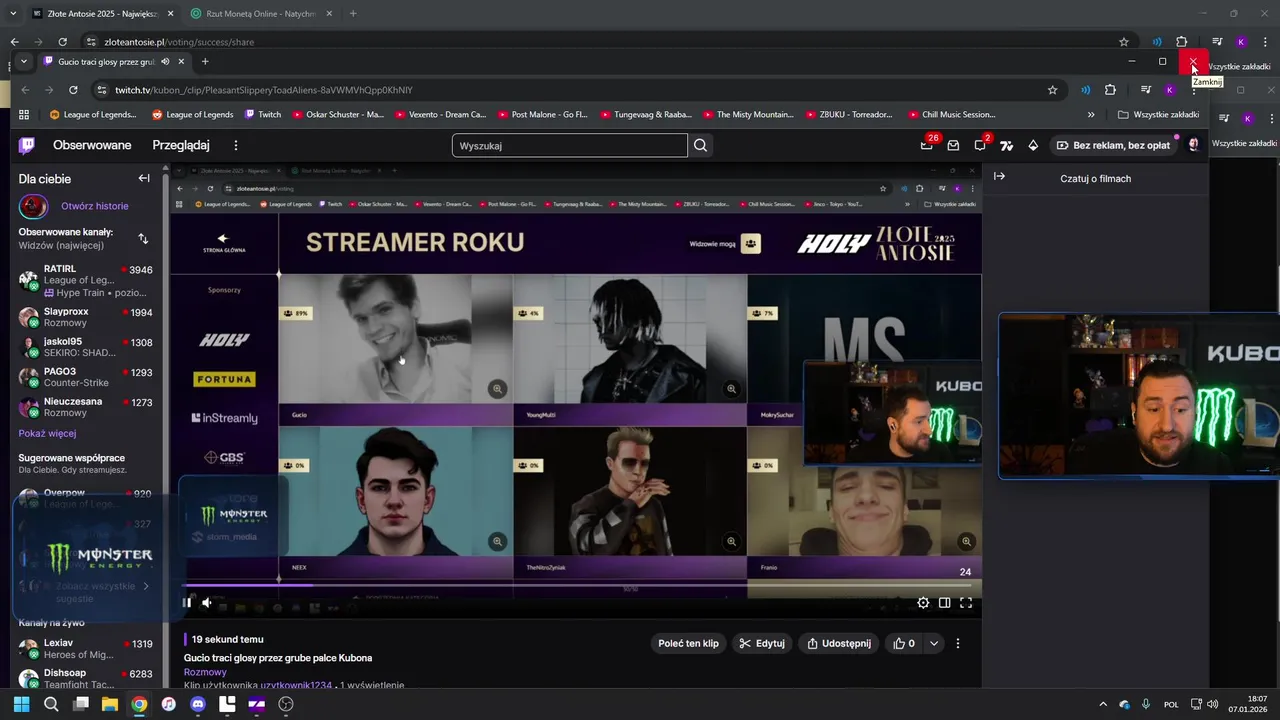Open Nieuczesana channel in sidebar

point(86,407)
